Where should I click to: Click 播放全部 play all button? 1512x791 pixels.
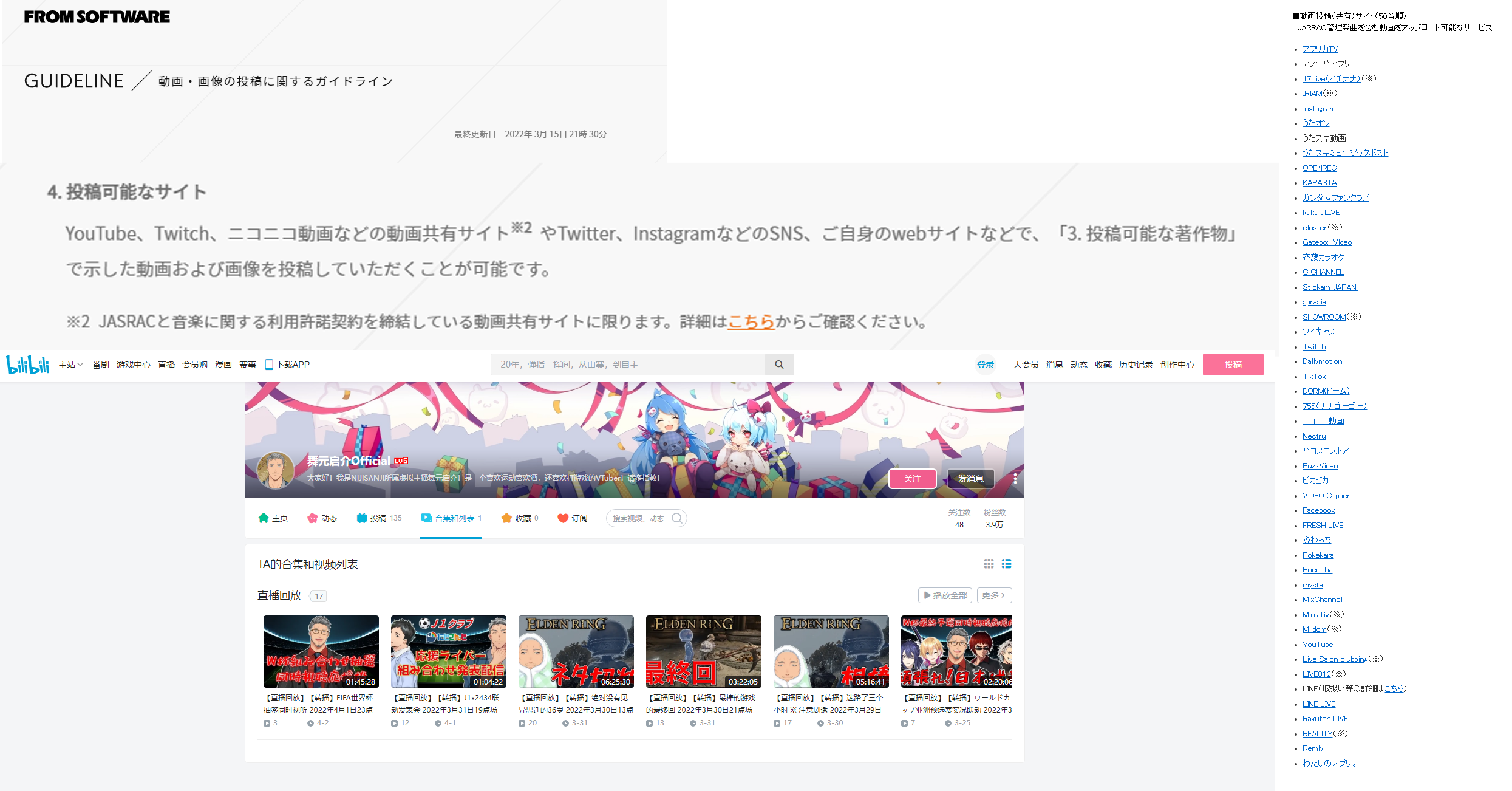click(x=945, y=595)
